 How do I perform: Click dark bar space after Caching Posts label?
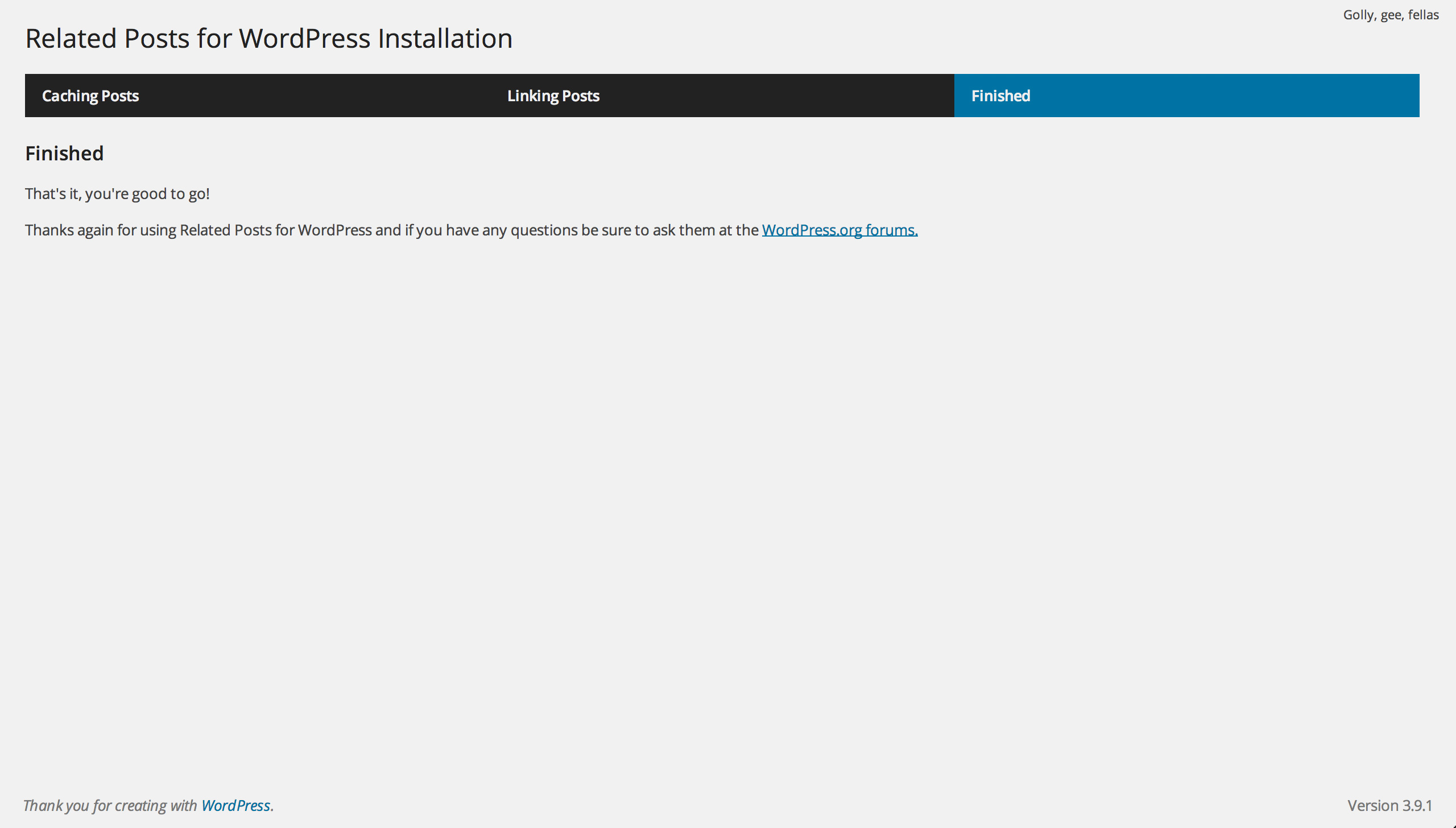(x=318, y=96)
